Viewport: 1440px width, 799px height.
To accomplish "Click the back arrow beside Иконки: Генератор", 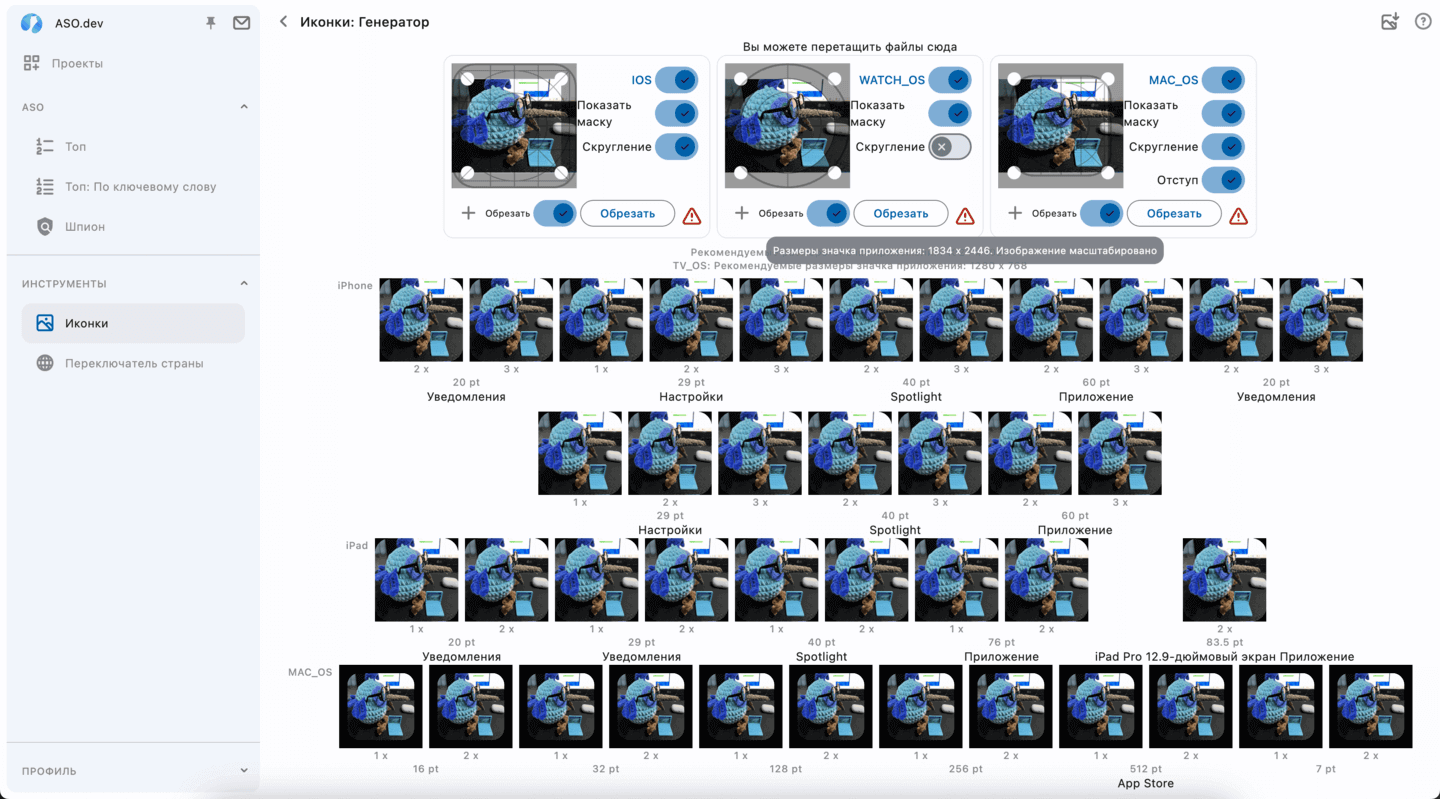I will pyautogui.click(x=284, y=22).
